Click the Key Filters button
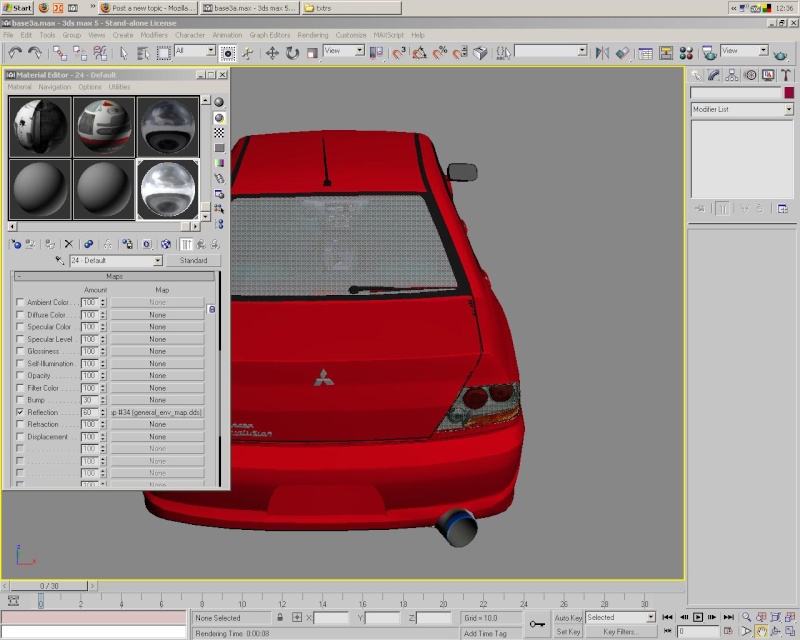800x640 pixels. click(620, 632)
